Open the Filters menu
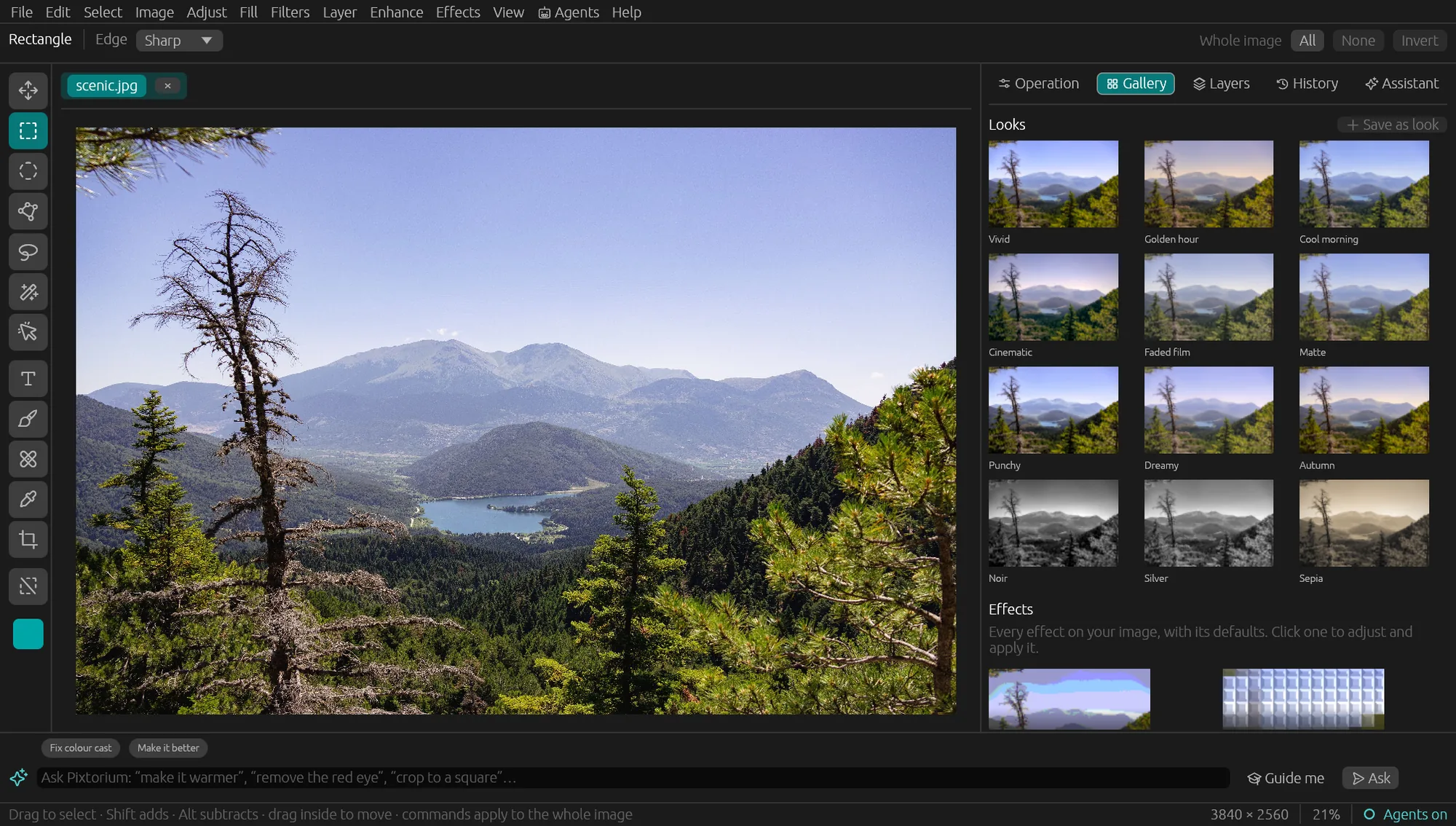Image resolution: width=1456 pixels, height=826 pixels. point(290,12)
